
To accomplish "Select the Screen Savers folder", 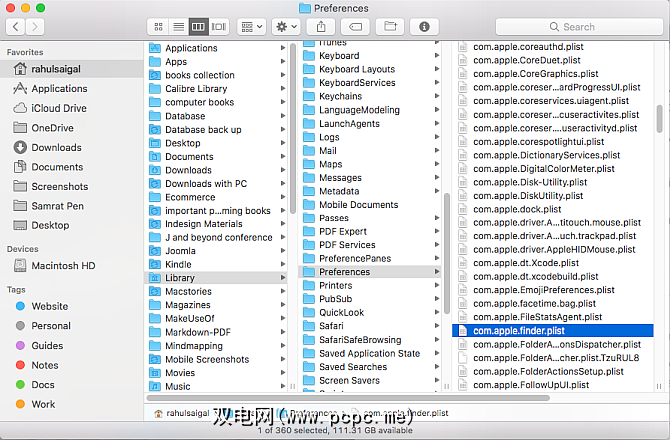I will (370, 380).
